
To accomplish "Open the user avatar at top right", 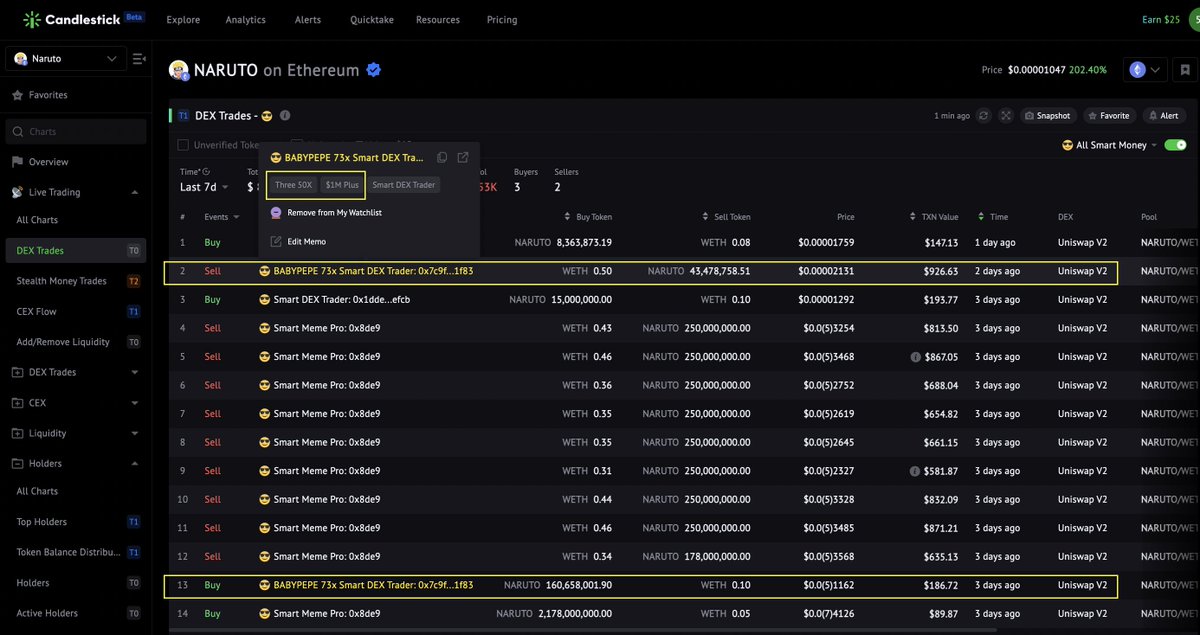I will click(x=1195, y=20).
